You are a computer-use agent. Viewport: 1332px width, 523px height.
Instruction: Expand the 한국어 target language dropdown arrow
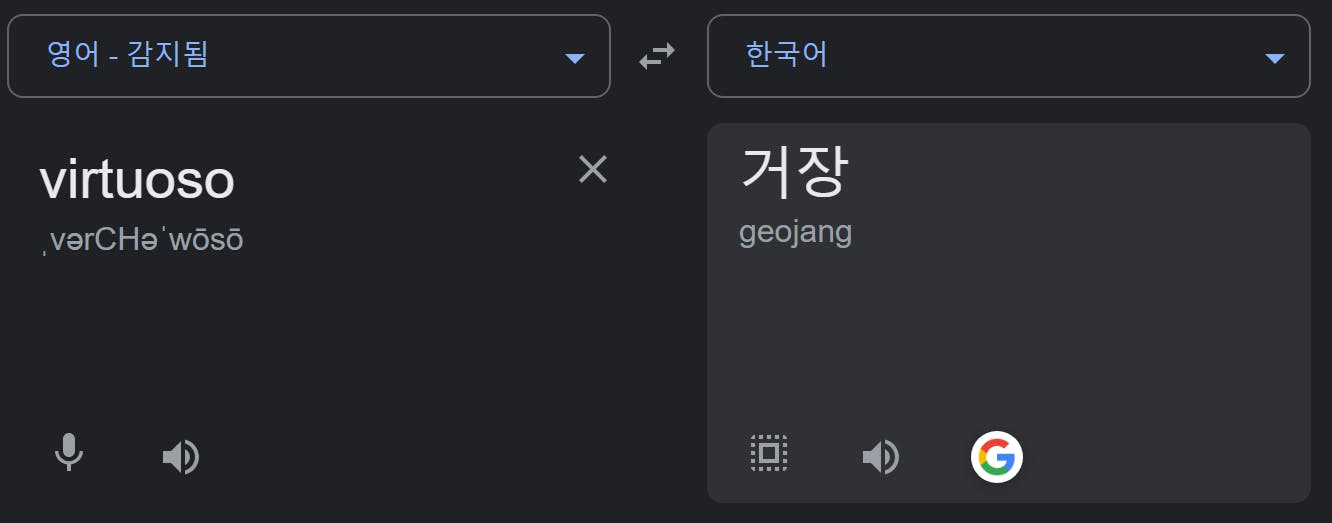coord(1274,58)
